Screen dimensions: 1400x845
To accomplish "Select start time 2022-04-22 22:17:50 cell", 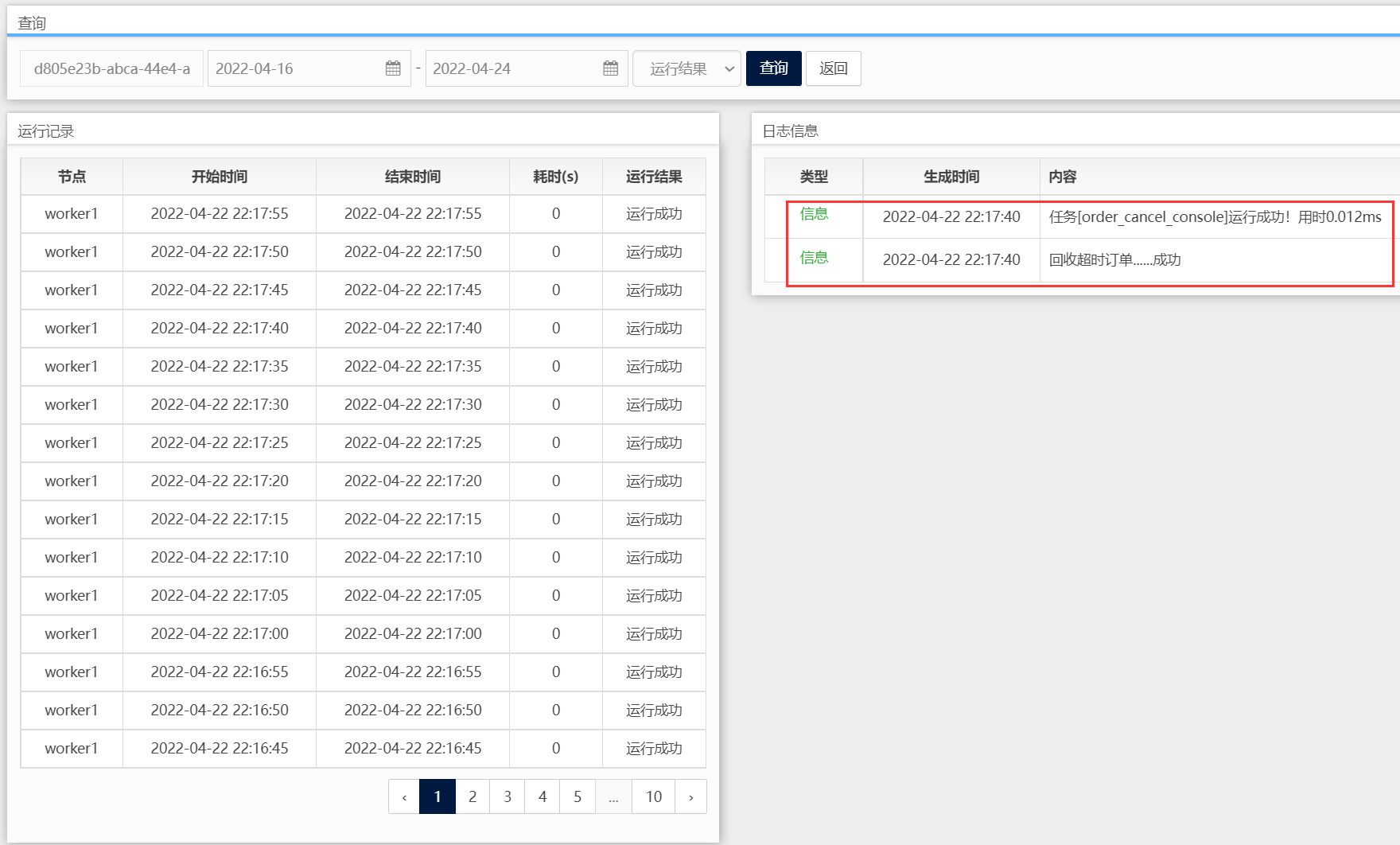I will tap(220, 252).
